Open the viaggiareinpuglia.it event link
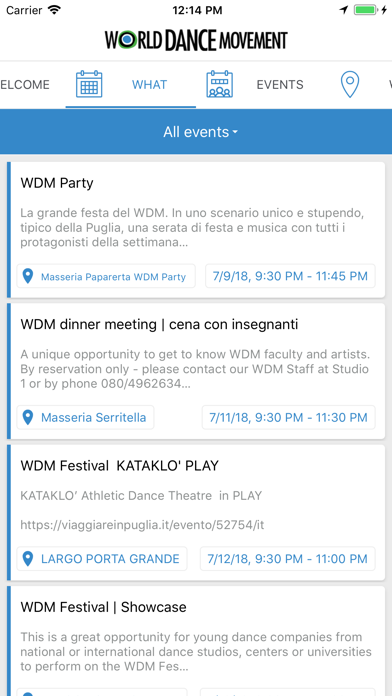Viewport: 392px width, 696px height. click(x=142, y=525)
